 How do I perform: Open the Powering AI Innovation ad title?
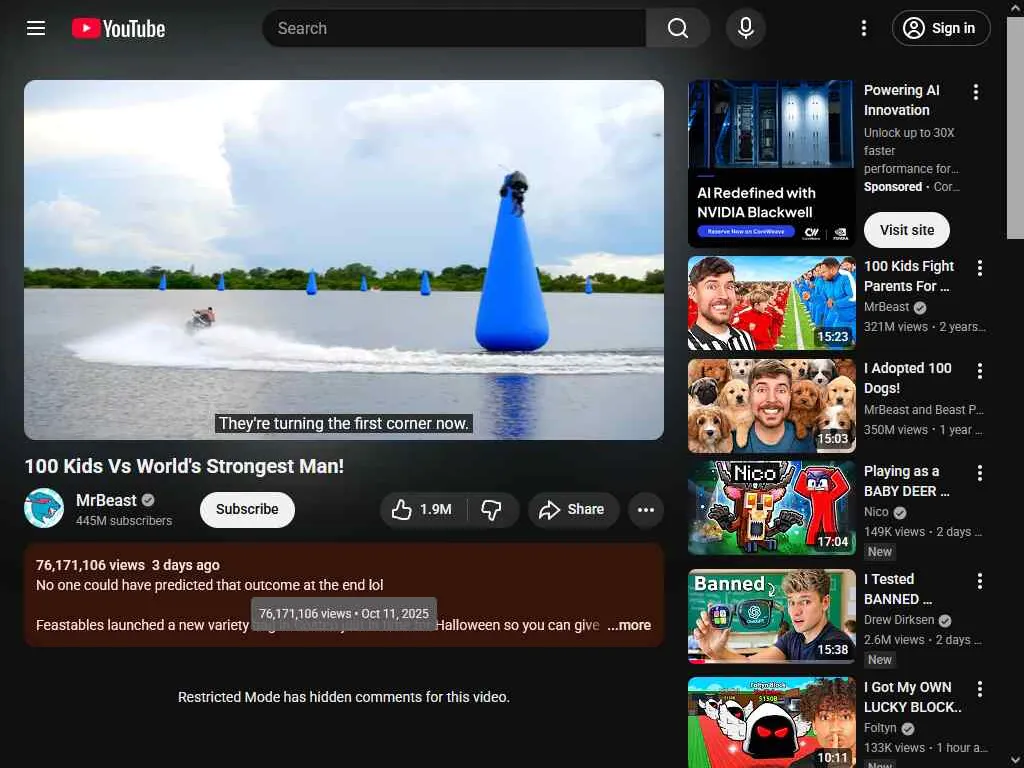[901, 100]
